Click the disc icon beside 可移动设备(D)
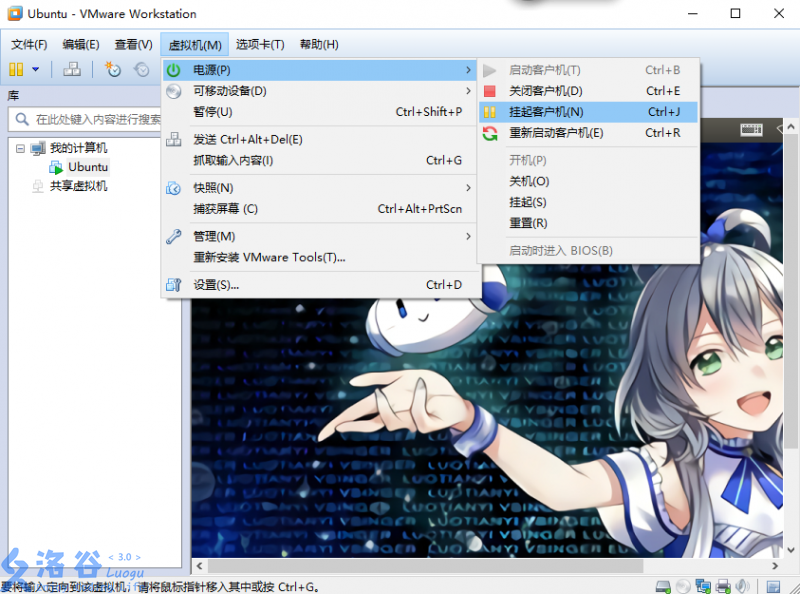800x594 pixels. (x=173, y=91)
